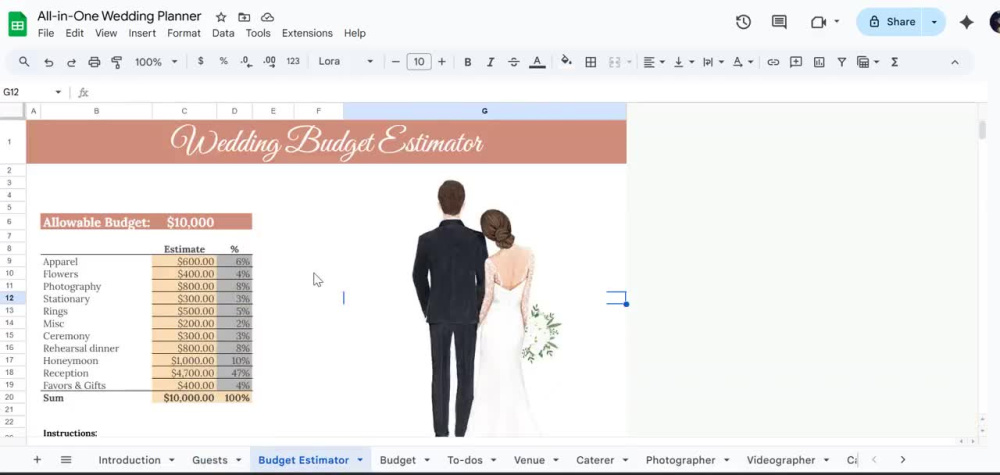Open the fill color picker
This screenshot has height=475, width=1000.
click(566, 62)
